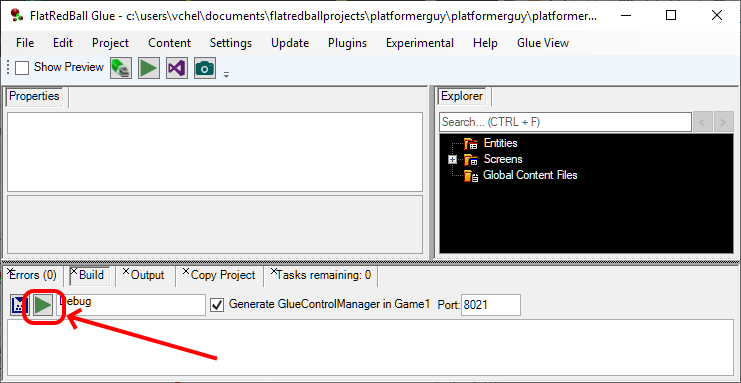Open the Content menu

point(169,43)
